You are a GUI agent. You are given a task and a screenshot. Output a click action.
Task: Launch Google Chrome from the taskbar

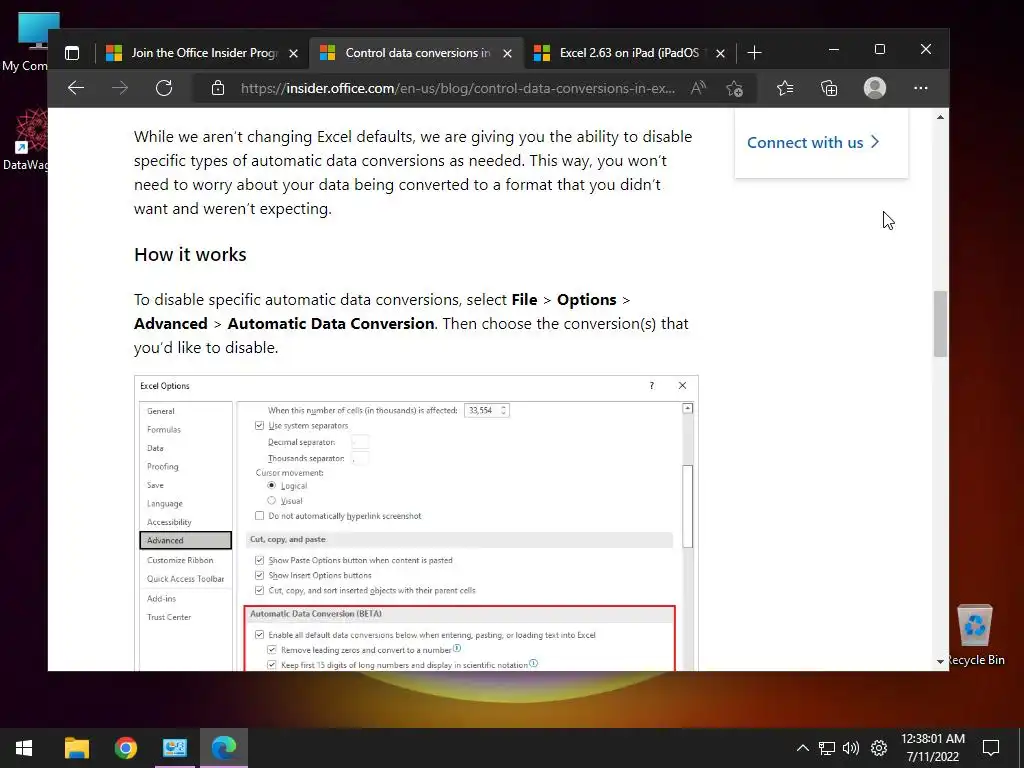tap(125, 748)
